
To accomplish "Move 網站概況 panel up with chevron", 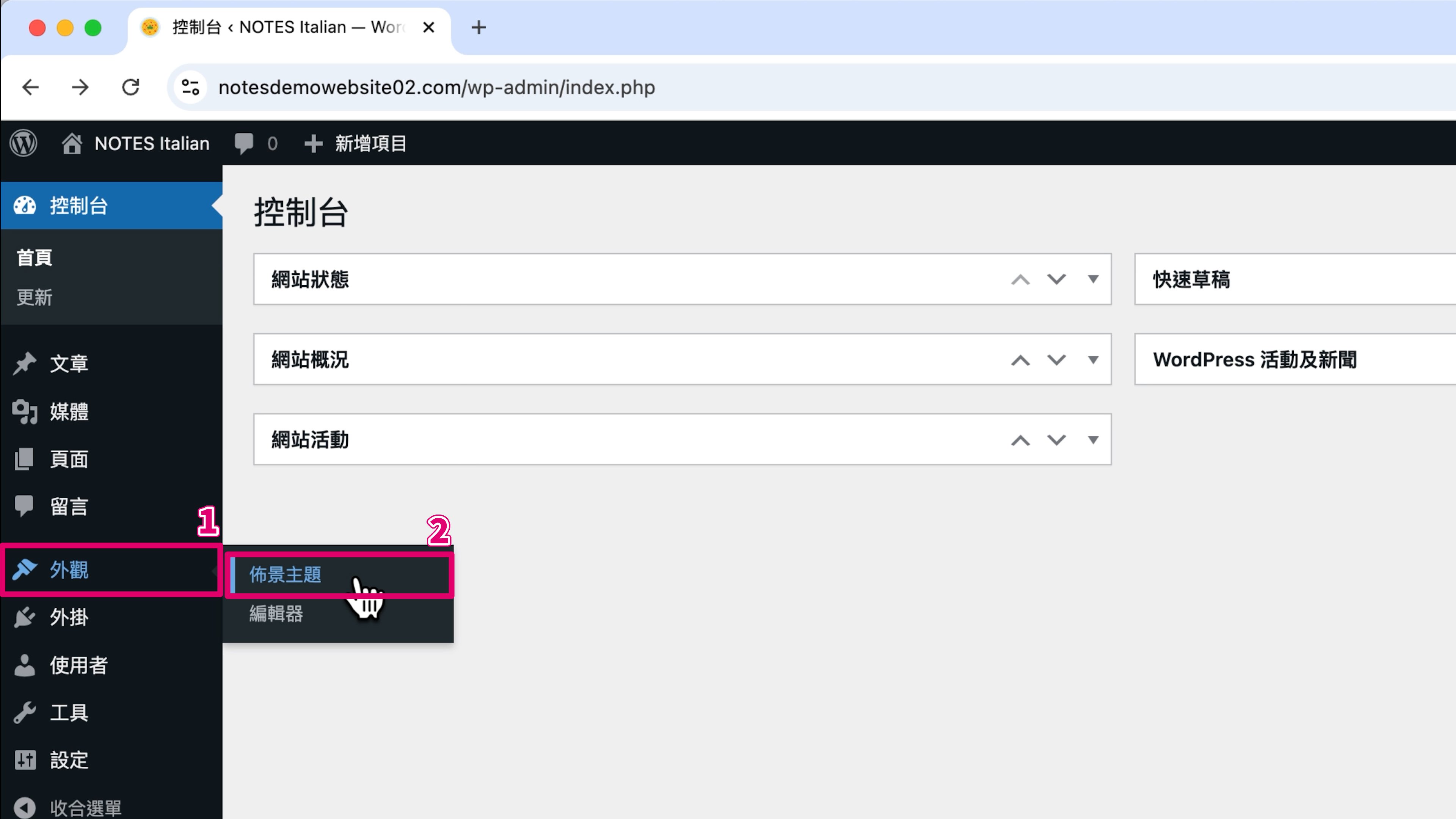I will [x=1020, y=360].
